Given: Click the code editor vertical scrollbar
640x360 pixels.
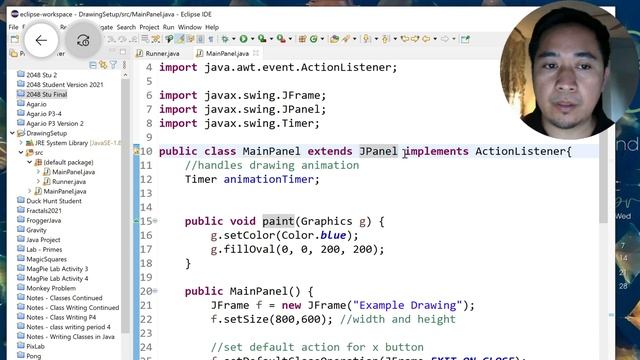Looking at the screenshot, I should coord(604,177).
